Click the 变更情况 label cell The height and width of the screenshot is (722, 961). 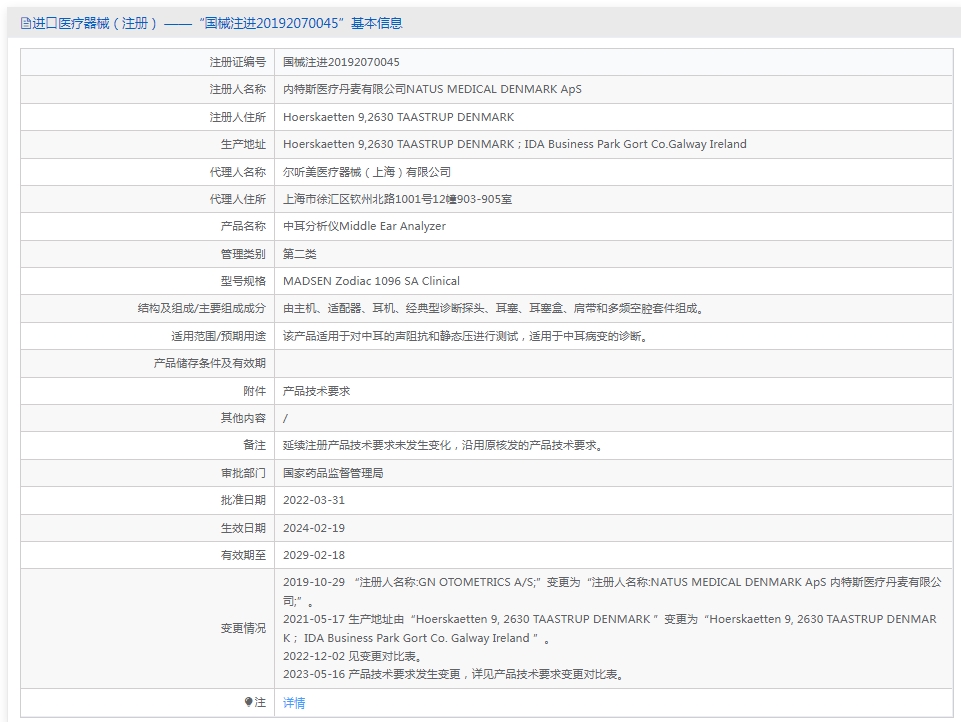(x=147, y=628)
